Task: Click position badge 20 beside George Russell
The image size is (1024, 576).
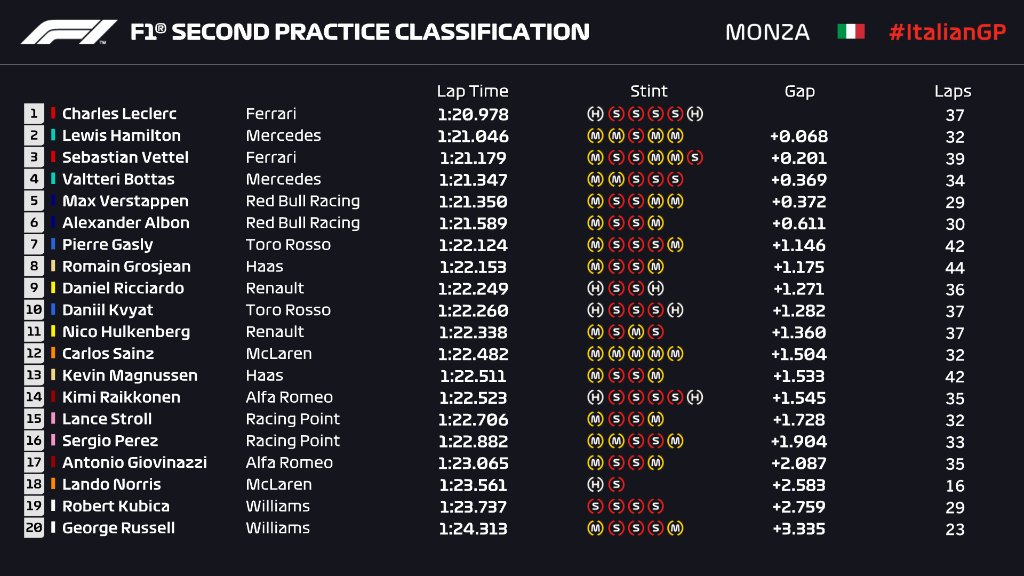Action: [x=34, y=528]
